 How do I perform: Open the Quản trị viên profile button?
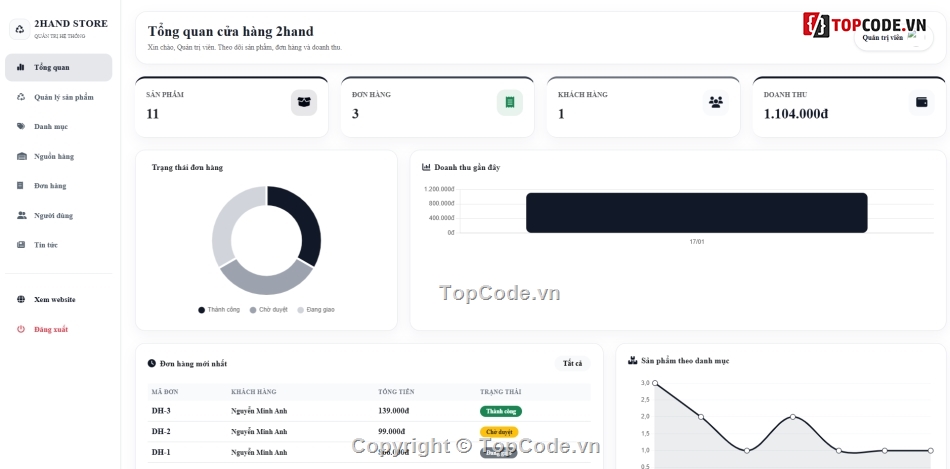(x=894, y=38)
